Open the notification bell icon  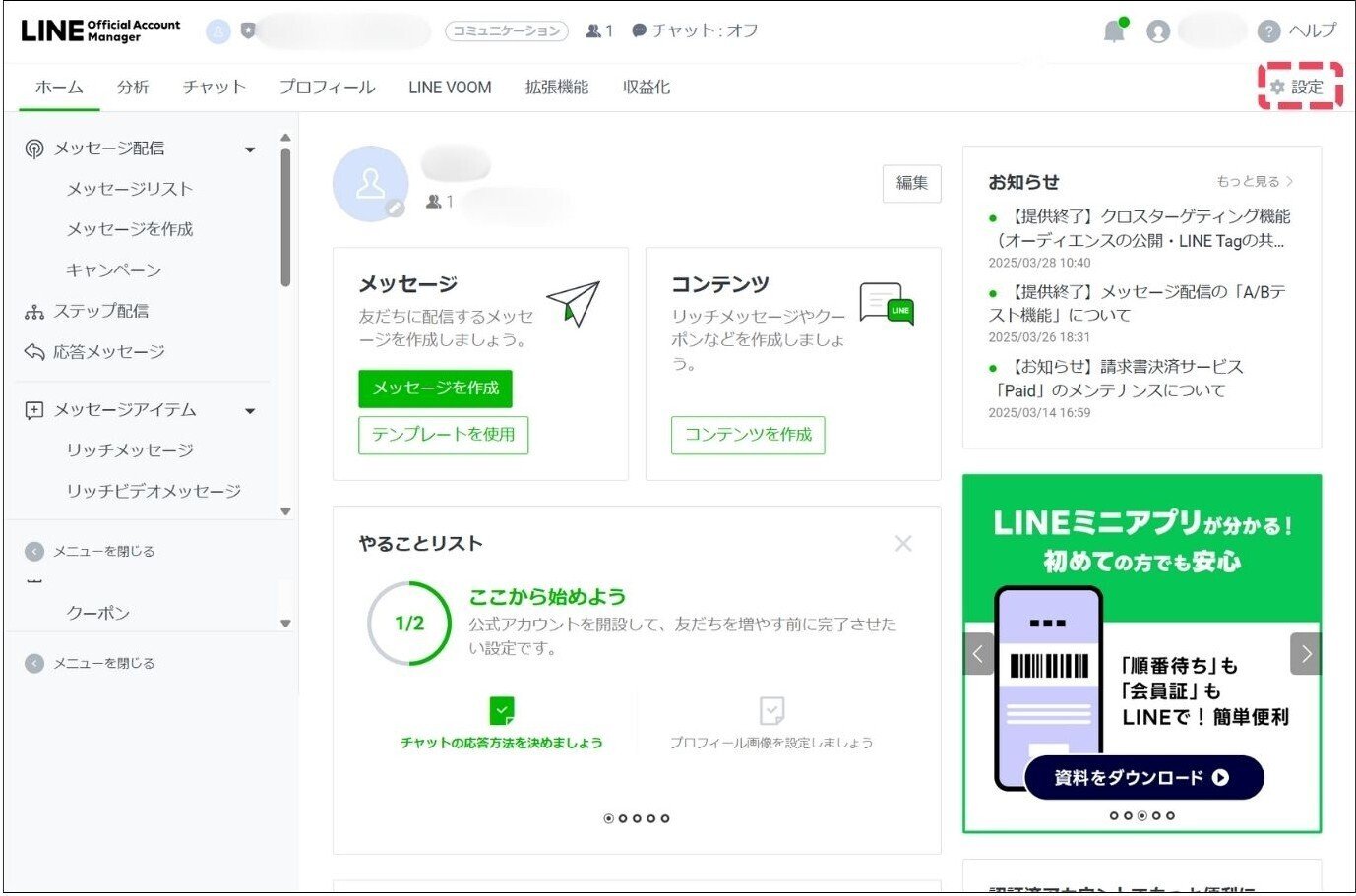click(1115, 30)
